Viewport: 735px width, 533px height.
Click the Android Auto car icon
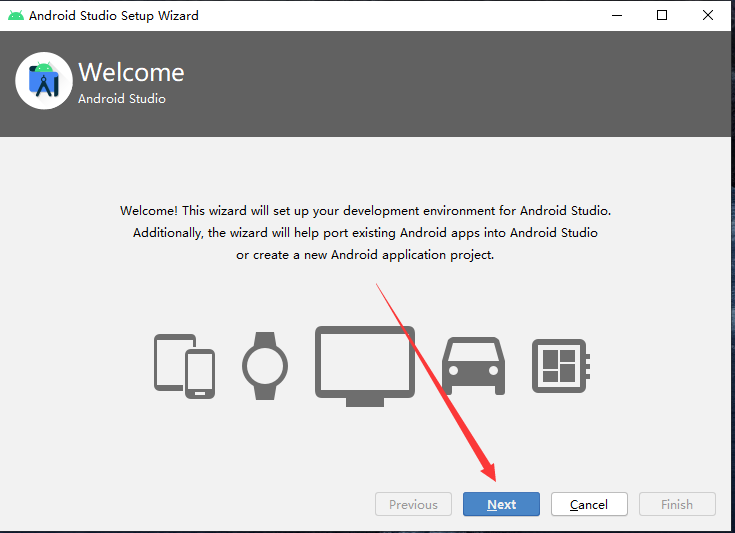473,366
